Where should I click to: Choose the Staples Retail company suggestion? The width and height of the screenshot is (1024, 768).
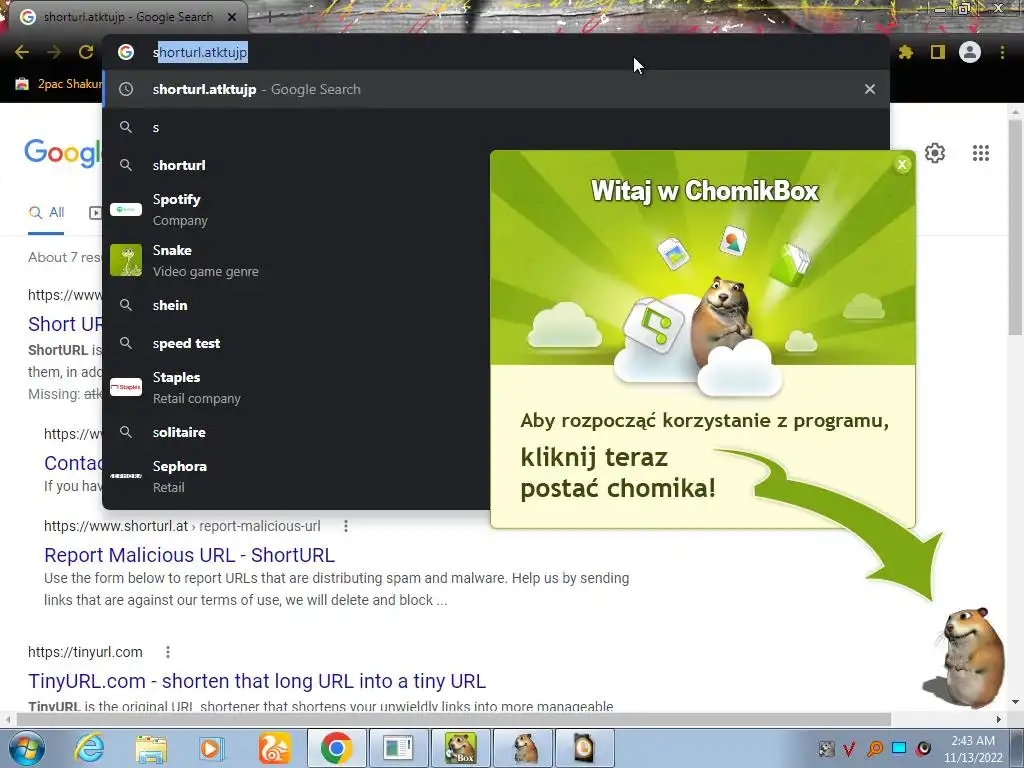point(295,387)
